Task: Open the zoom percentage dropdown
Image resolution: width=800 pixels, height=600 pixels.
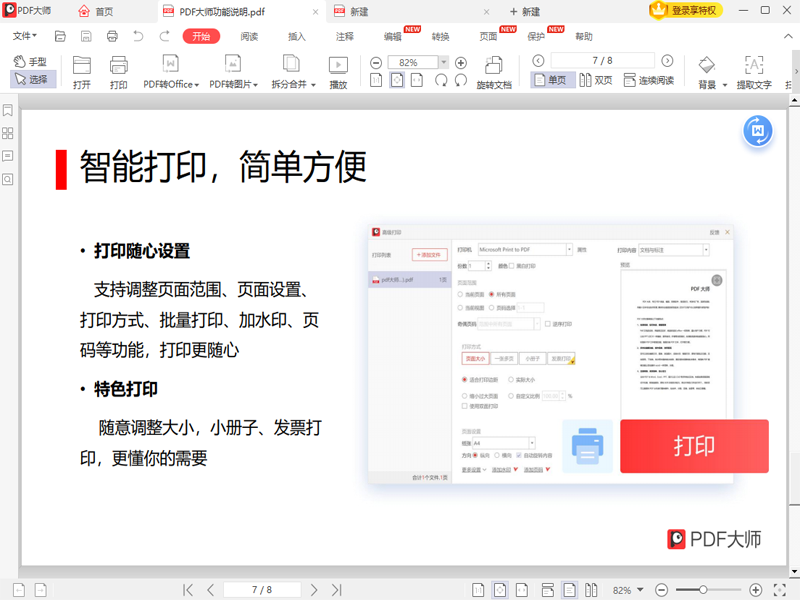Action: click(444, 61)
